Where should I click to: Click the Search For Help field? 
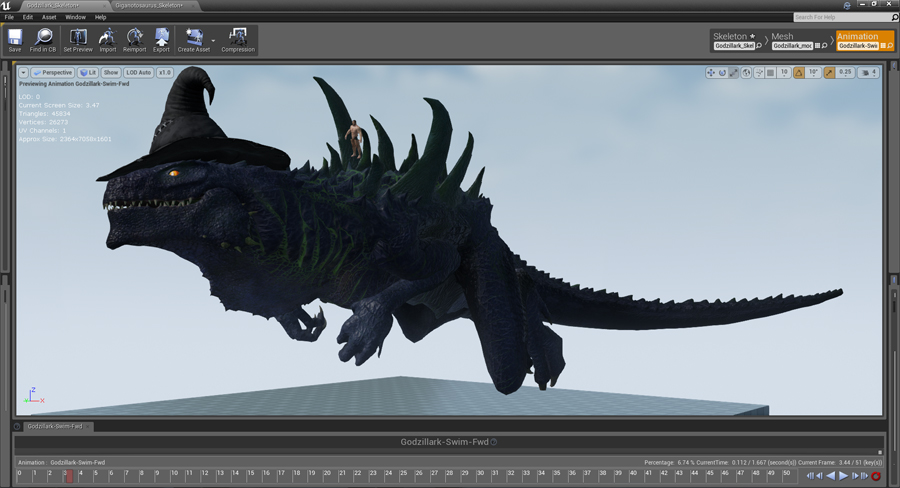click(x=843, y=17)
